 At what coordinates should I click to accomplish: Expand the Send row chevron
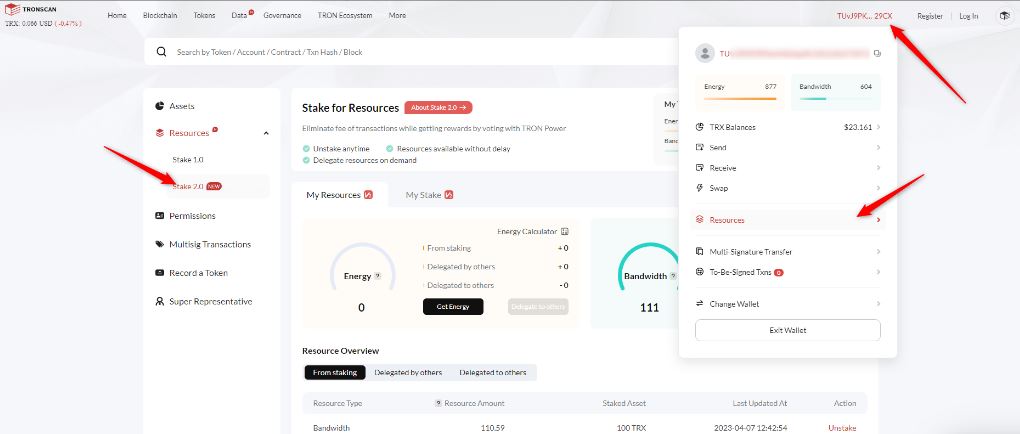point(878,148)
